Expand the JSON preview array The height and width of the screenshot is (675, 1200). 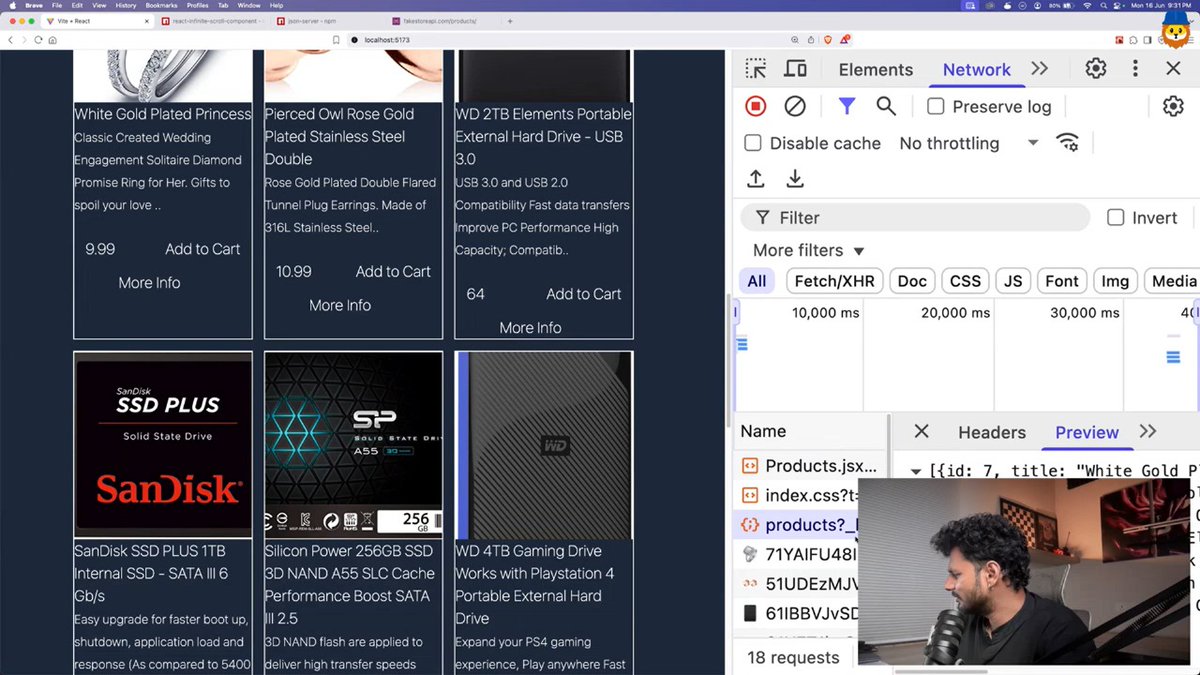pos(916,470)
